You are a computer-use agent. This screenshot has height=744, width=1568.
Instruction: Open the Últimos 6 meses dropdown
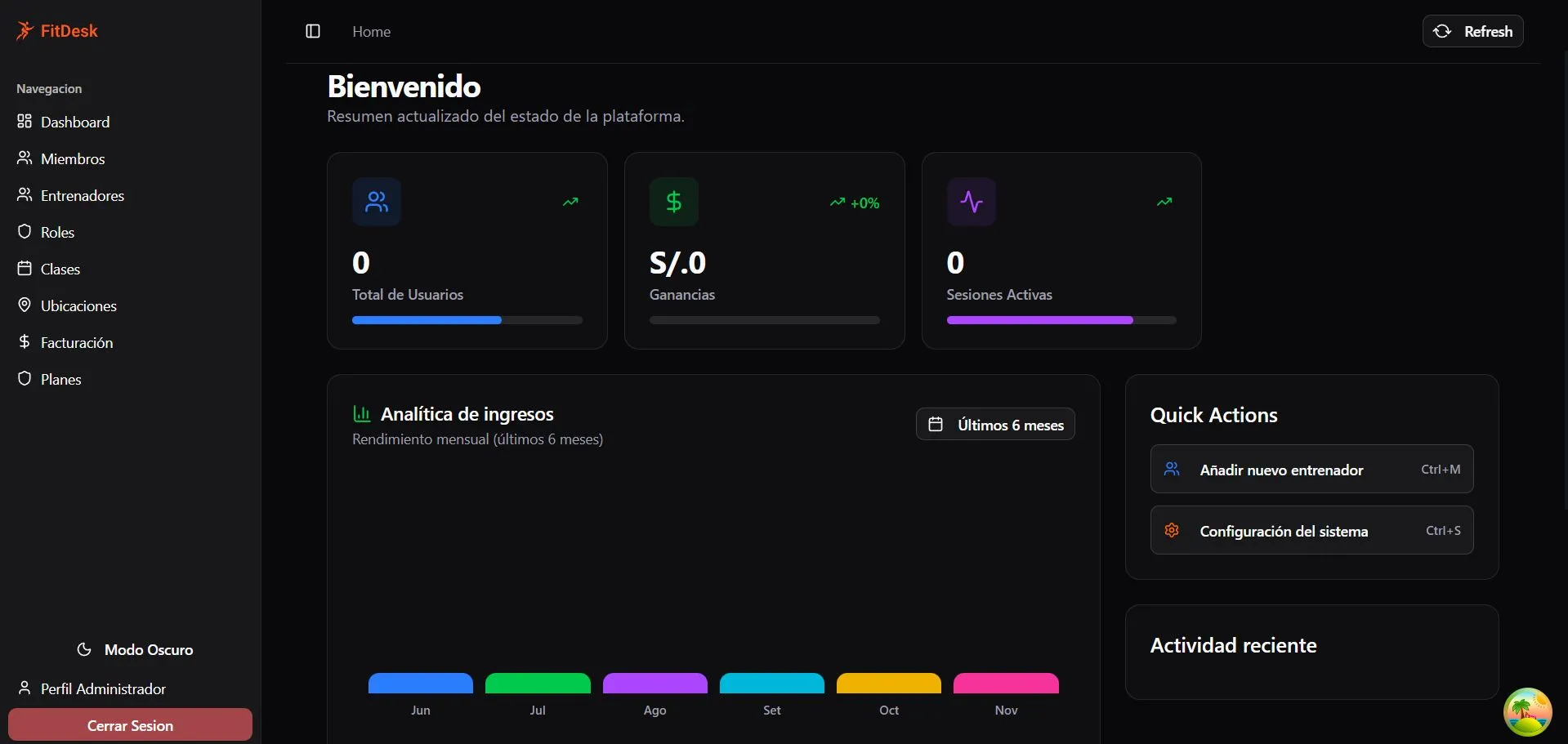click(994, 425)
